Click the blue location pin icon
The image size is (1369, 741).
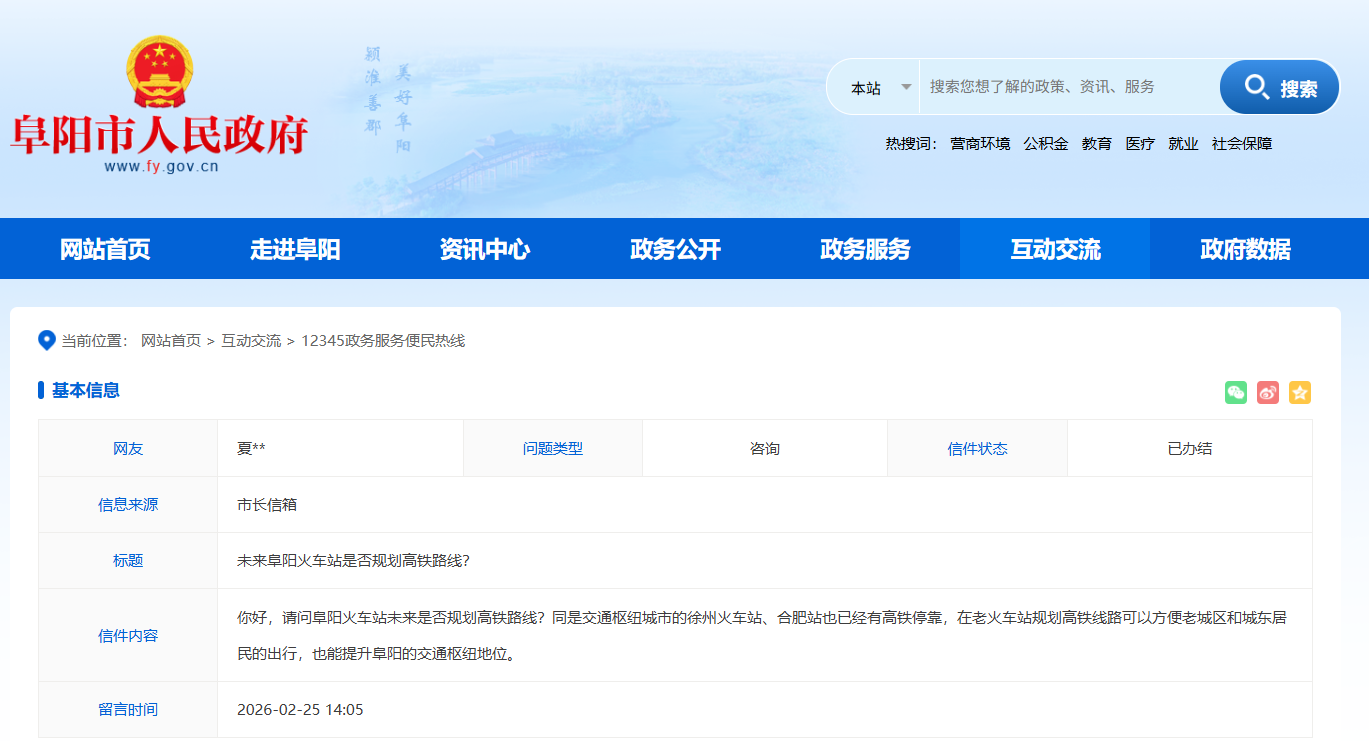tap(46, 340)
